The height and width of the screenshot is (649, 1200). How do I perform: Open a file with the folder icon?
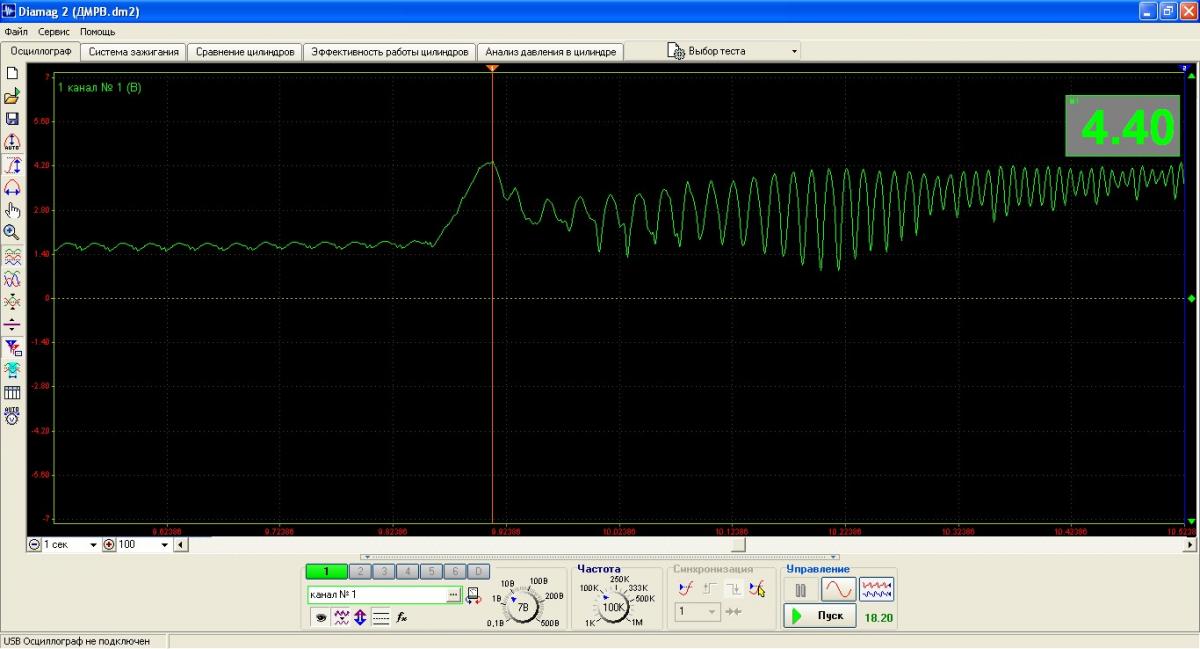click(x=12, y=97)
